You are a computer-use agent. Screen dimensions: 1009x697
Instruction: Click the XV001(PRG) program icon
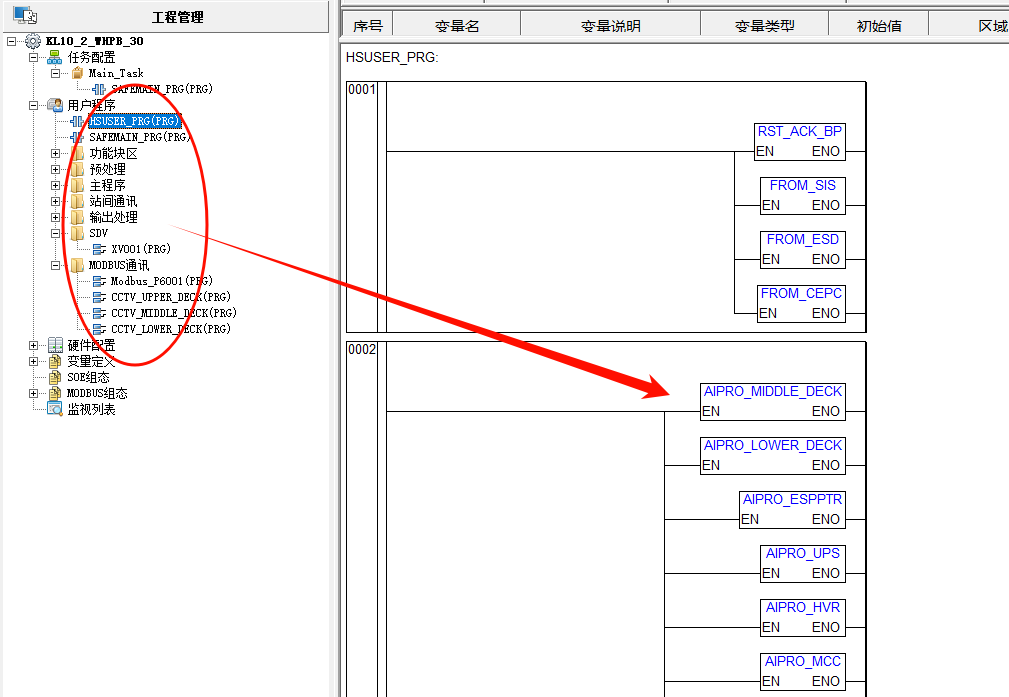pos(99,249)
